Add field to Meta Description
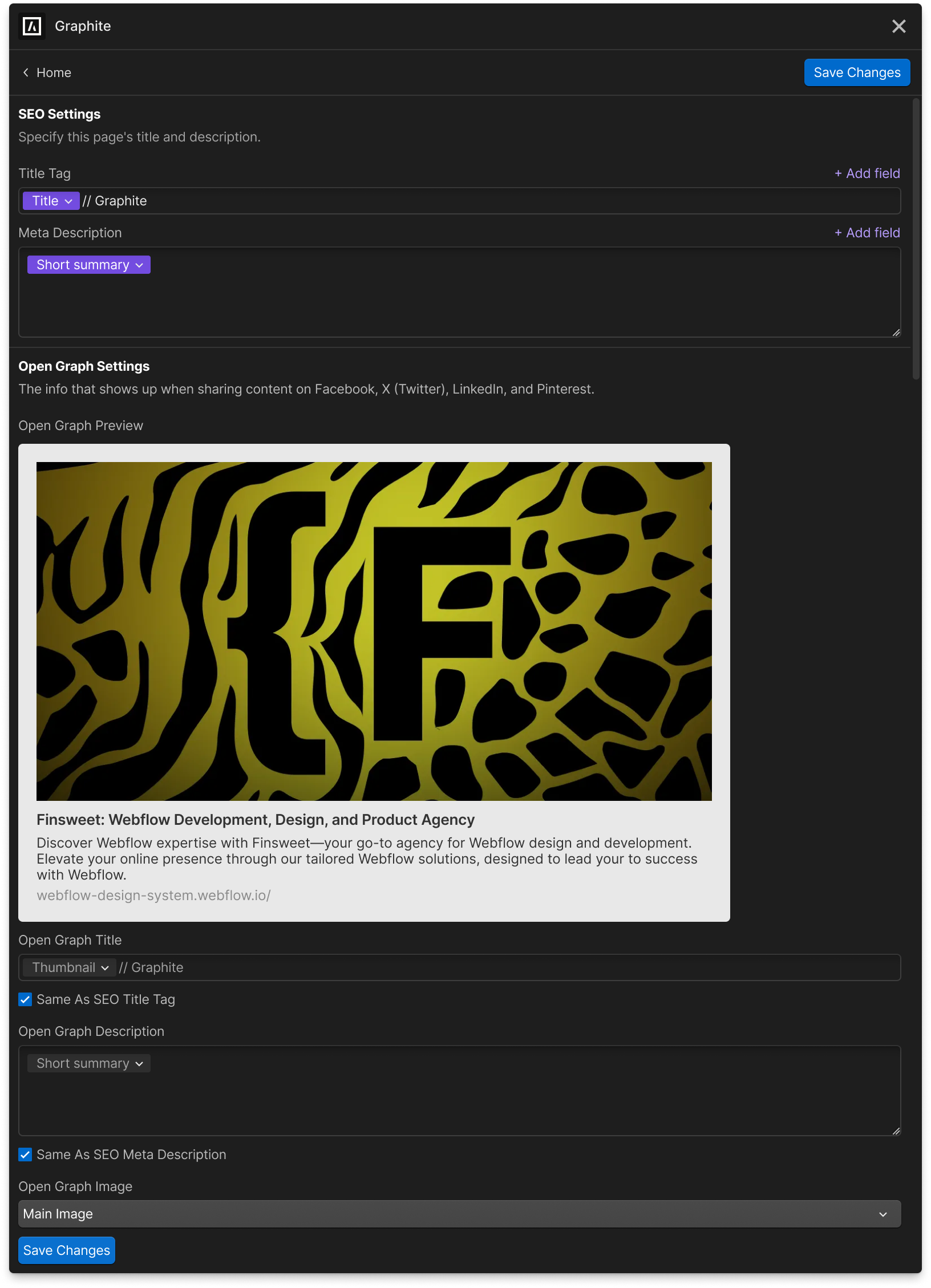The image size is (931, 1288). pyautogui.click(x=867, y=233)
